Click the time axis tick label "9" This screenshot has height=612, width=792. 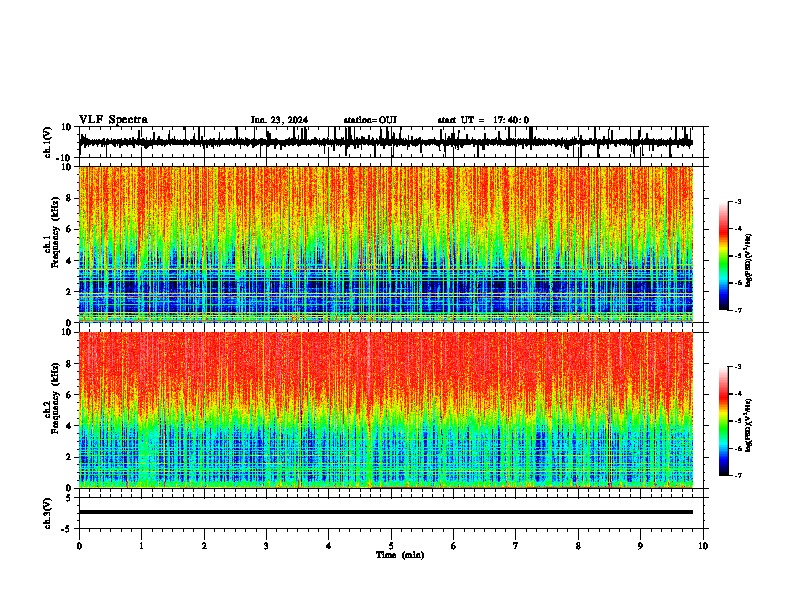[x=640, y=546]
